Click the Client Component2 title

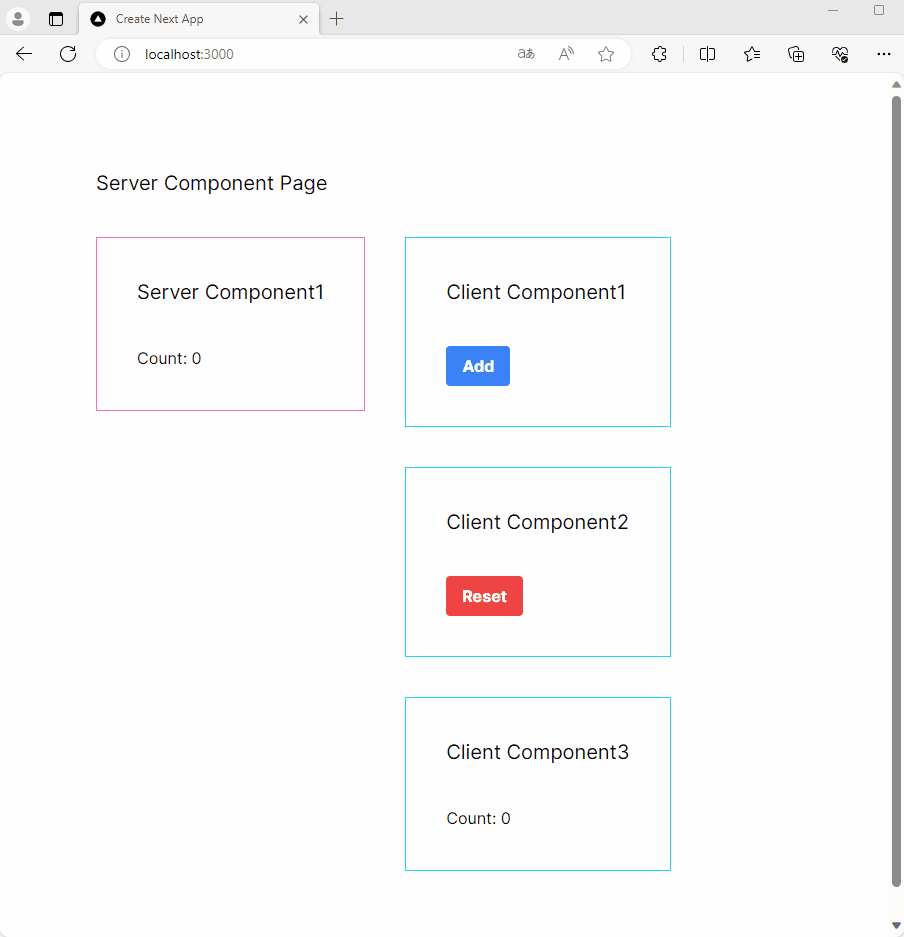click(x=537, y=522)
